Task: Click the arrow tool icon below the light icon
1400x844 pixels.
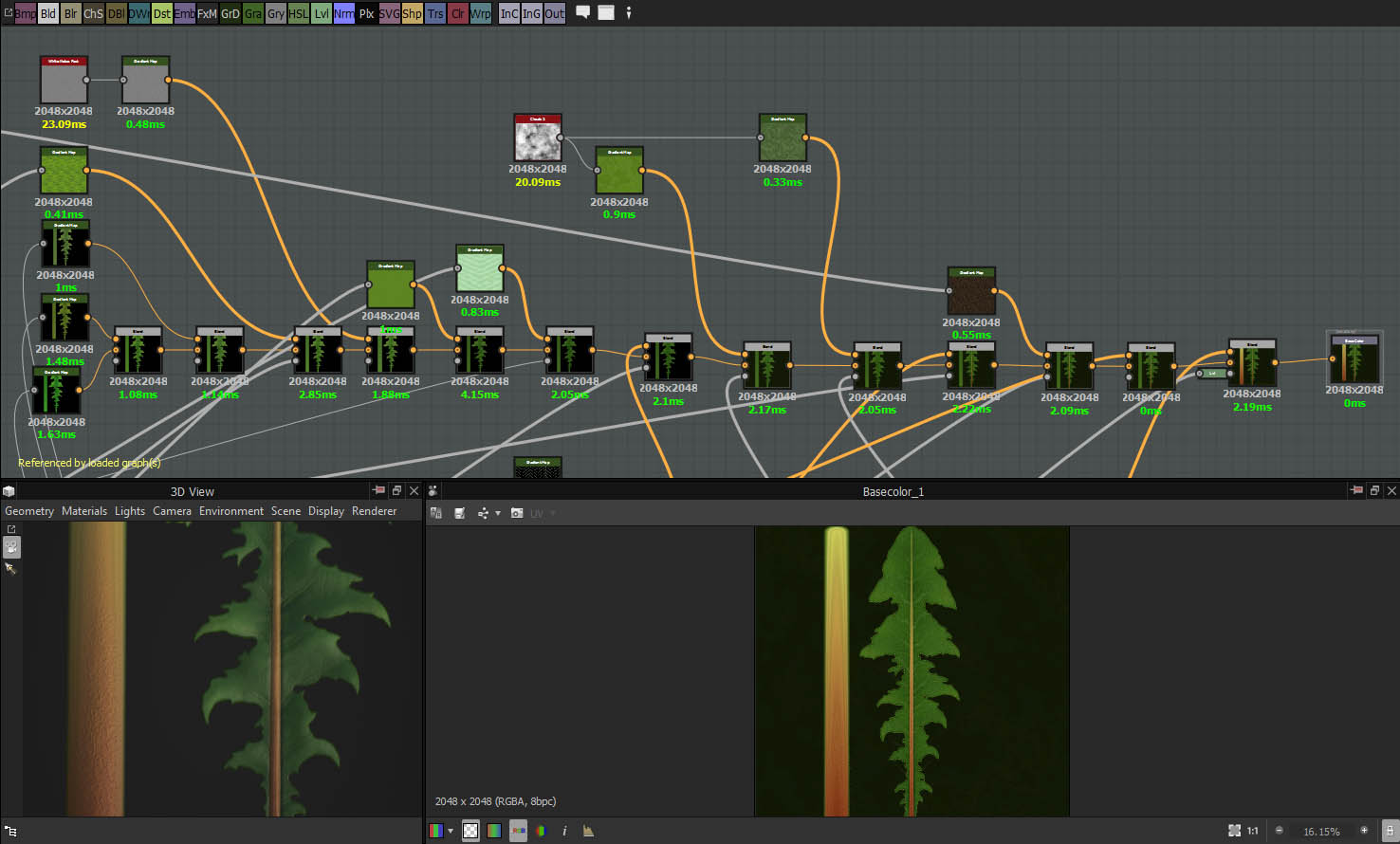Action: click(11, 569)
